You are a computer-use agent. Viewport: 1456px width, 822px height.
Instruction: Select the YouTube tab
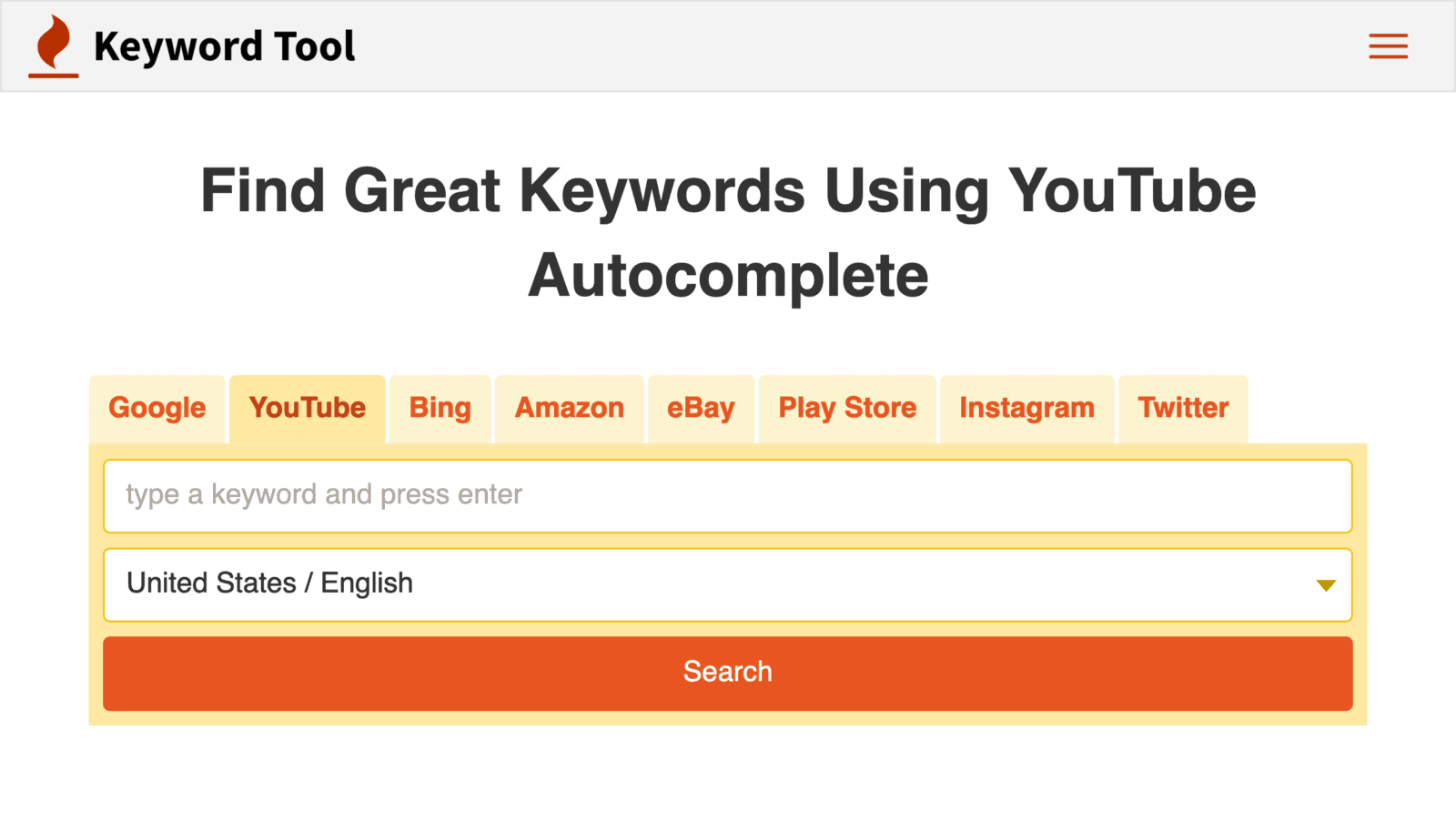[308, 408]
